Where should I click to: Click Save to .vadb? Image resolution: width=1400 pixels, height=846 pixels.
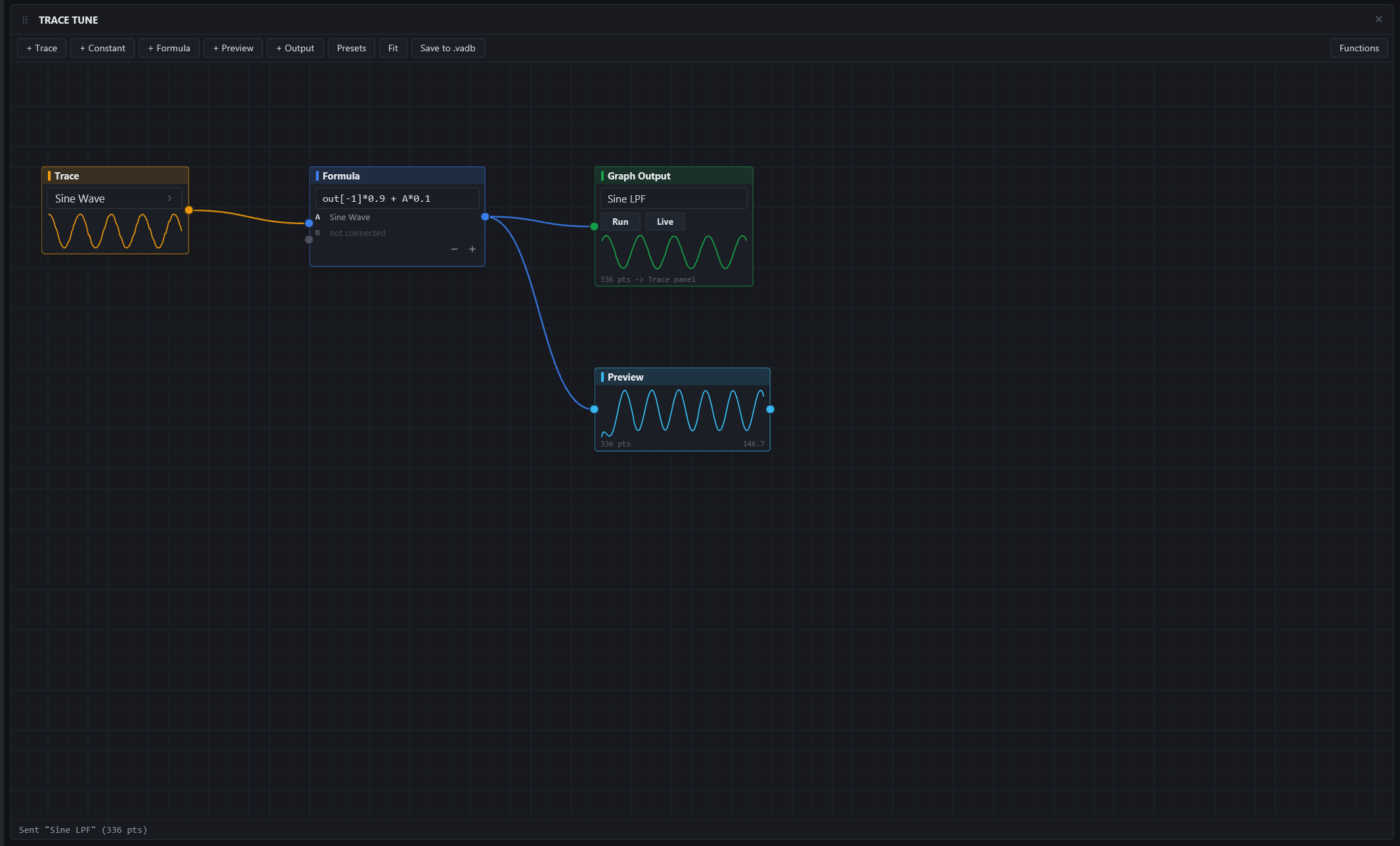pos(448,48)
